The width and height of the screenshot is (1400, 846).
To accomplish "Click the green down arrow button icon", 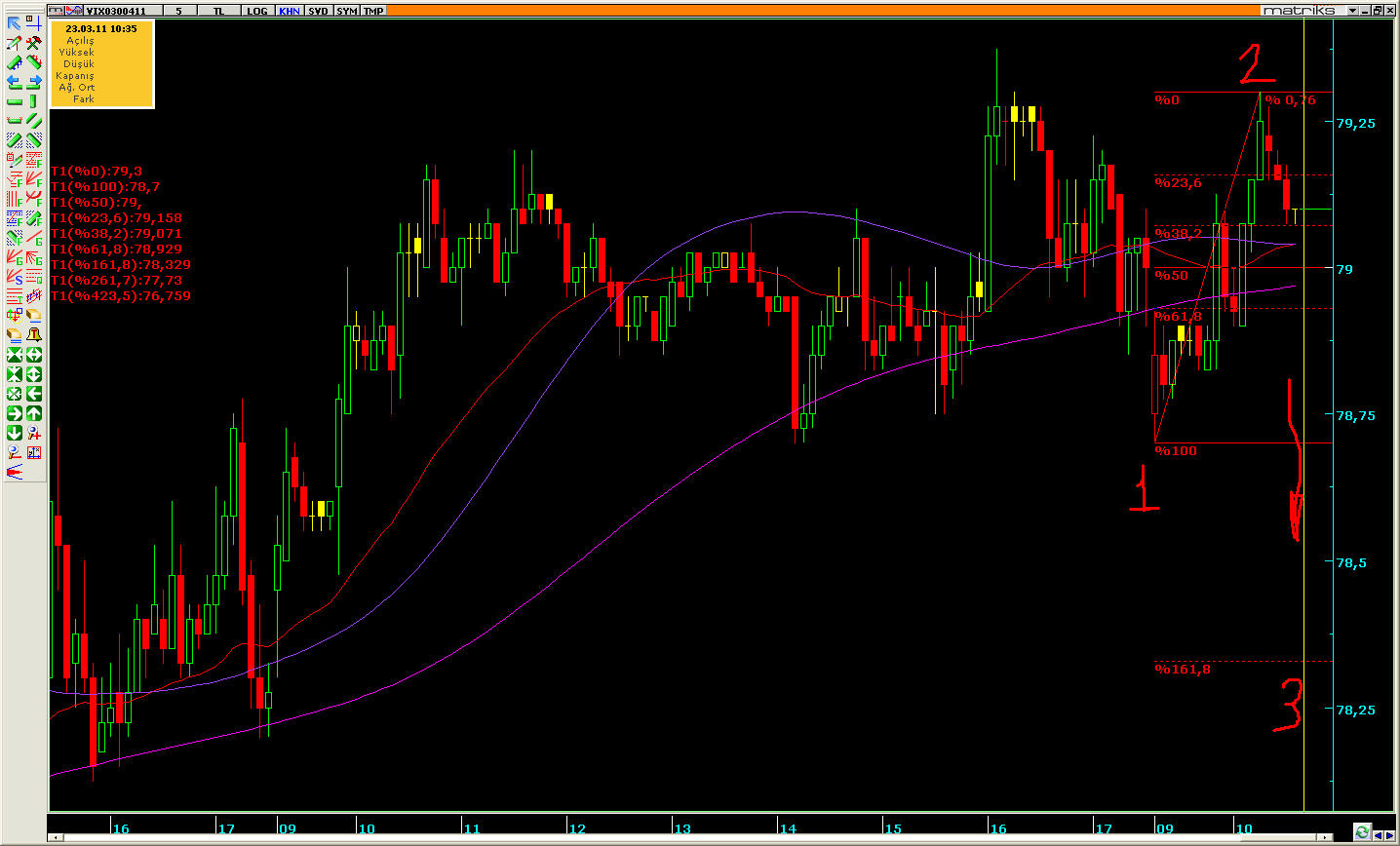I will pos(14,433).
